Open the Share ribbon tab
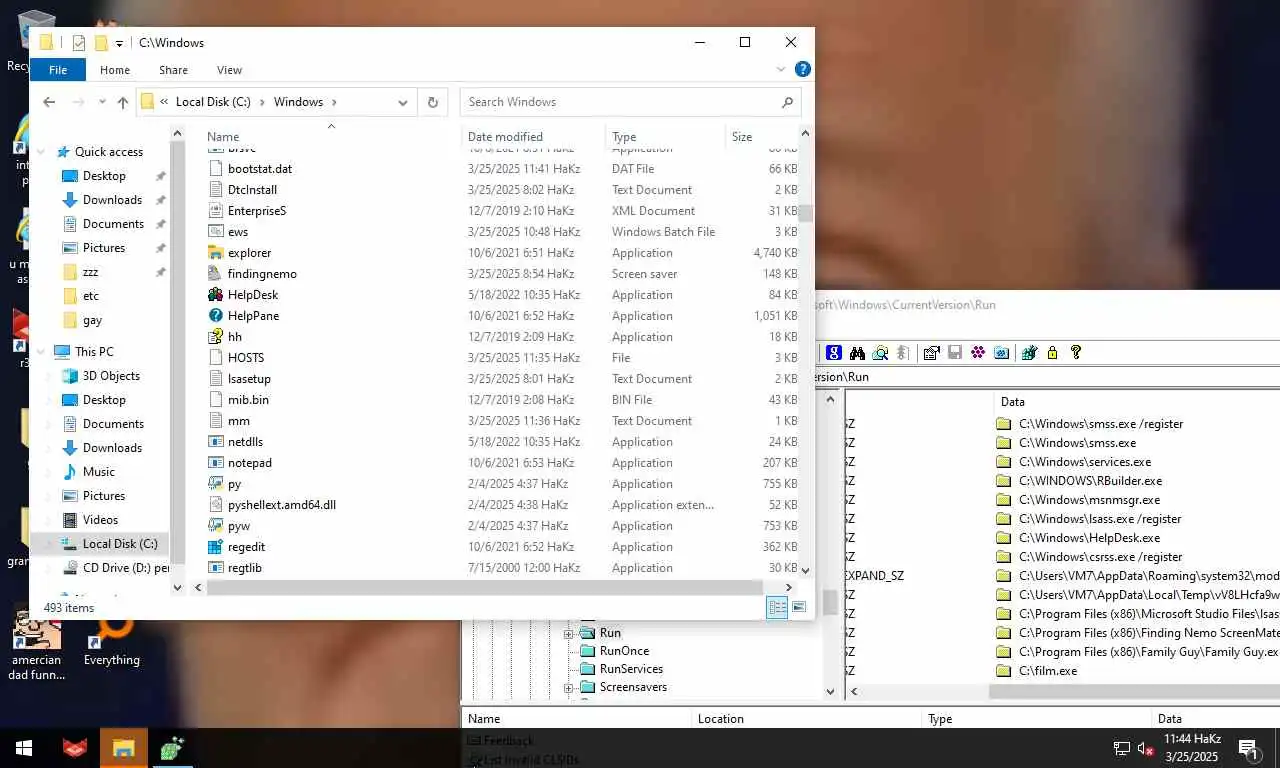The height and width of the screenshot is (768, 1280). click(x=173, y=70)
